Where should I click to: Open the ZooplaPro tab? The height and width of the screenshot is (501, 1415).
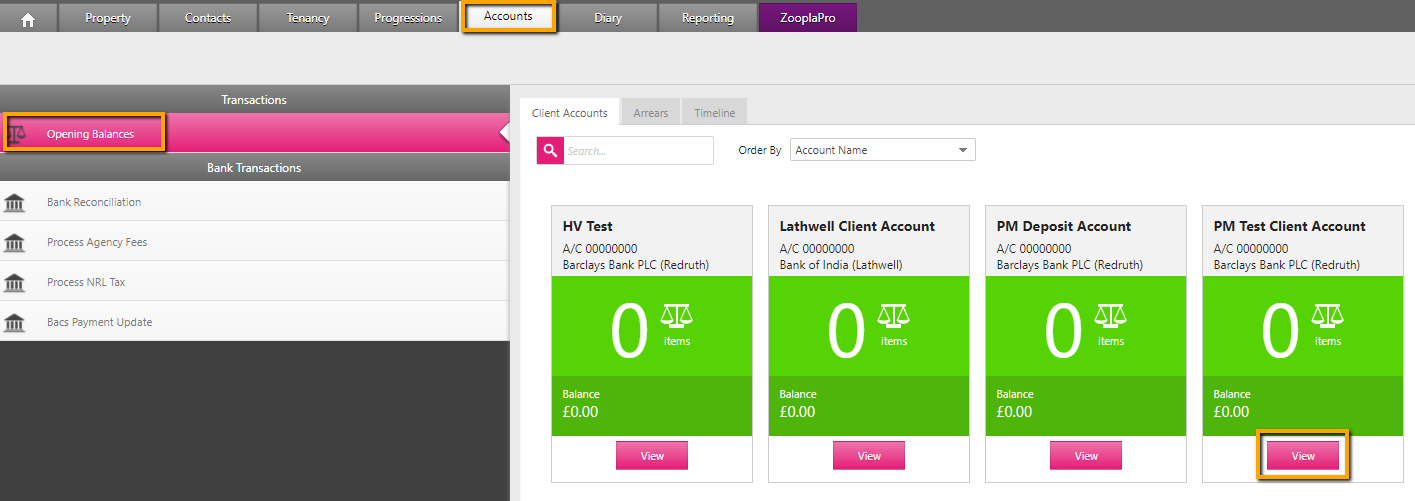[808, 18]
